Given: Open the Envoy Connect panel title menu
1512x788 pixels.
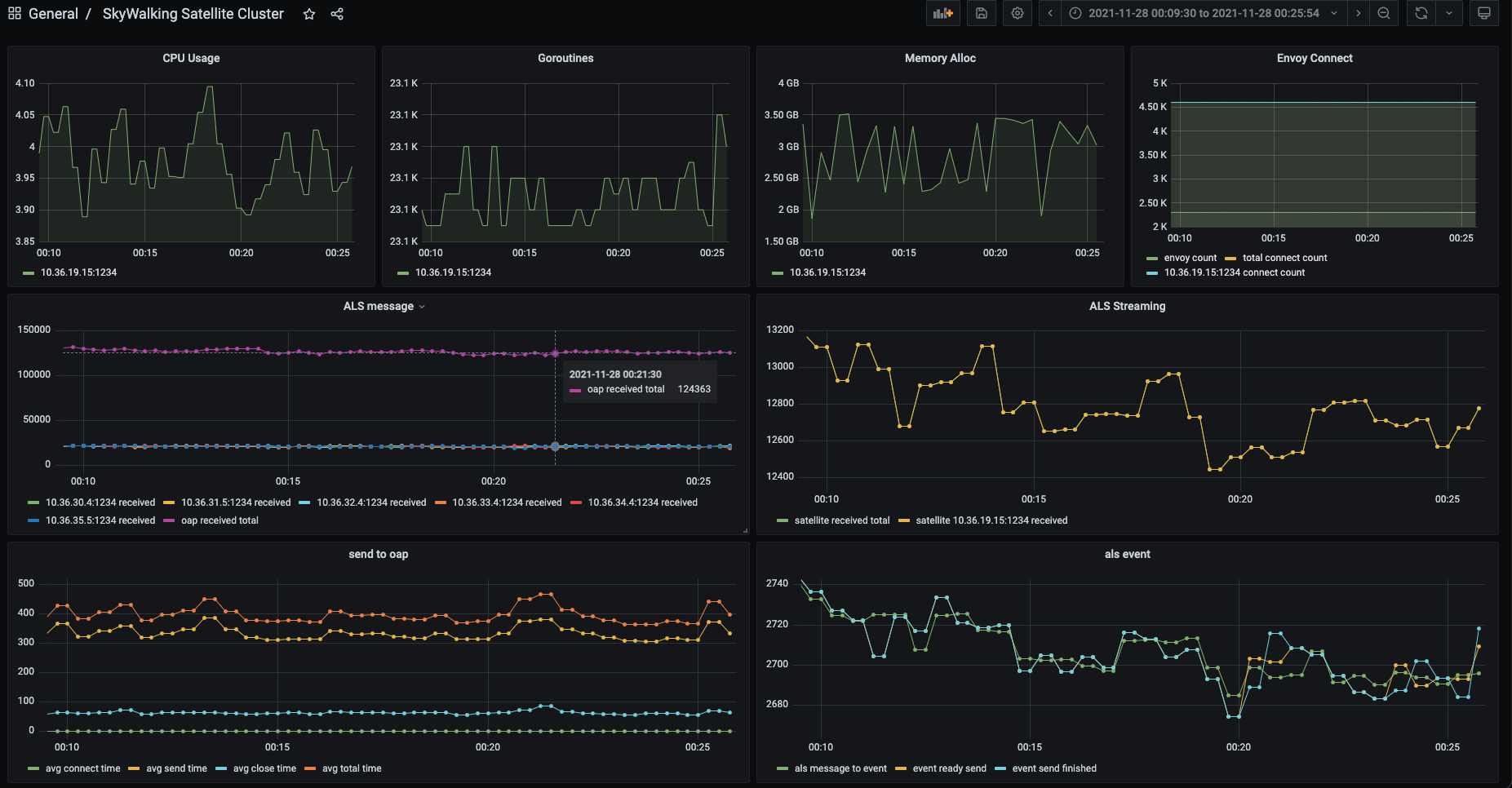Looking at the screenshot, I should tap(1315, 58).
